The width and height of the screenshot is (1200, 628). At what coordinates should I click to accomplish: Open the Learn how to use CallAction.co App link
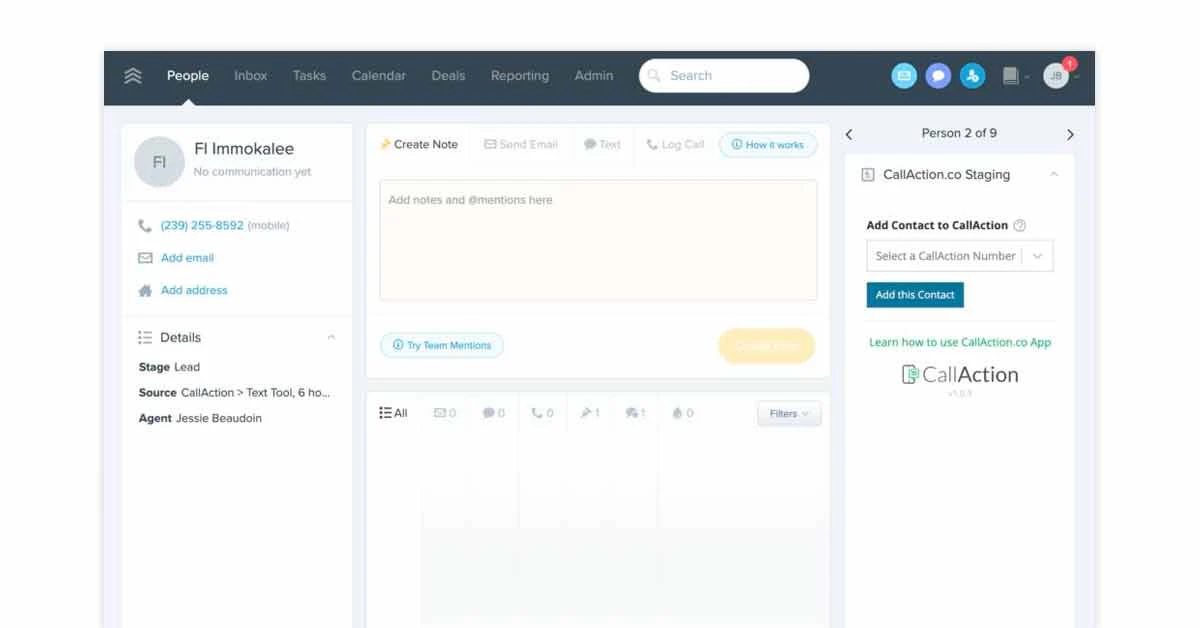pos(960,342)
